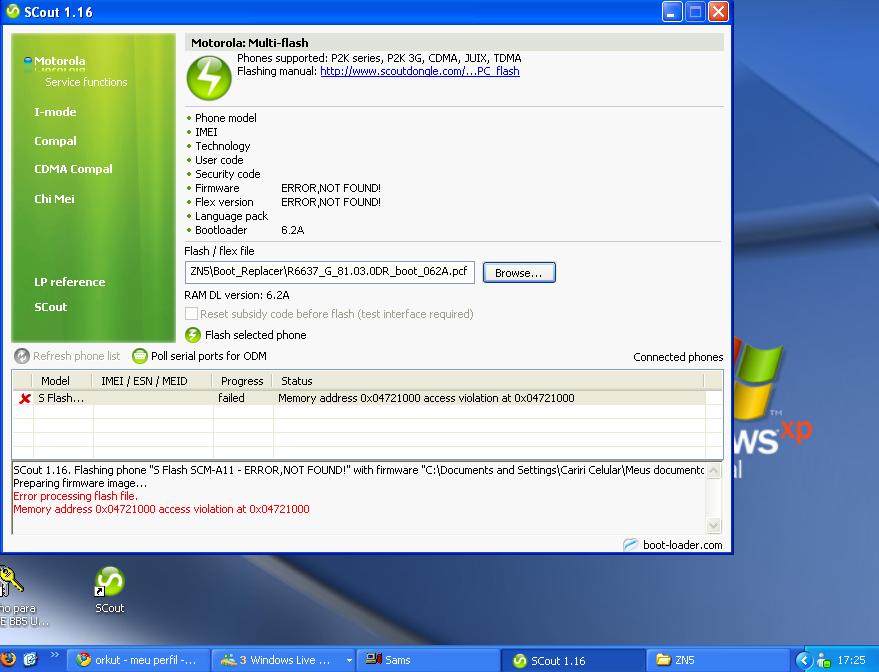Image resolution: width=879 pixels, height=672 pixels.
Task: Click the Internet Explorer quick launch icon
Action: (30, 659)
